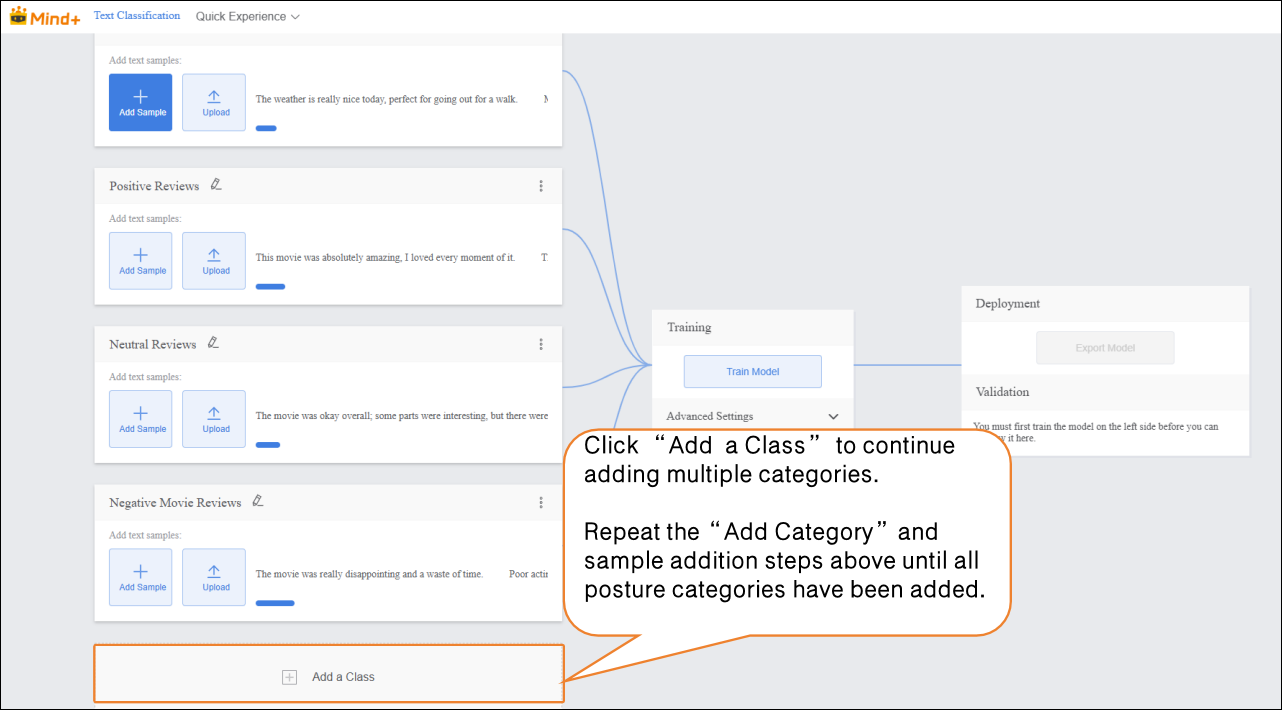
Task: Add Sample to the Positive Reviews class
Action: point(140,261)
